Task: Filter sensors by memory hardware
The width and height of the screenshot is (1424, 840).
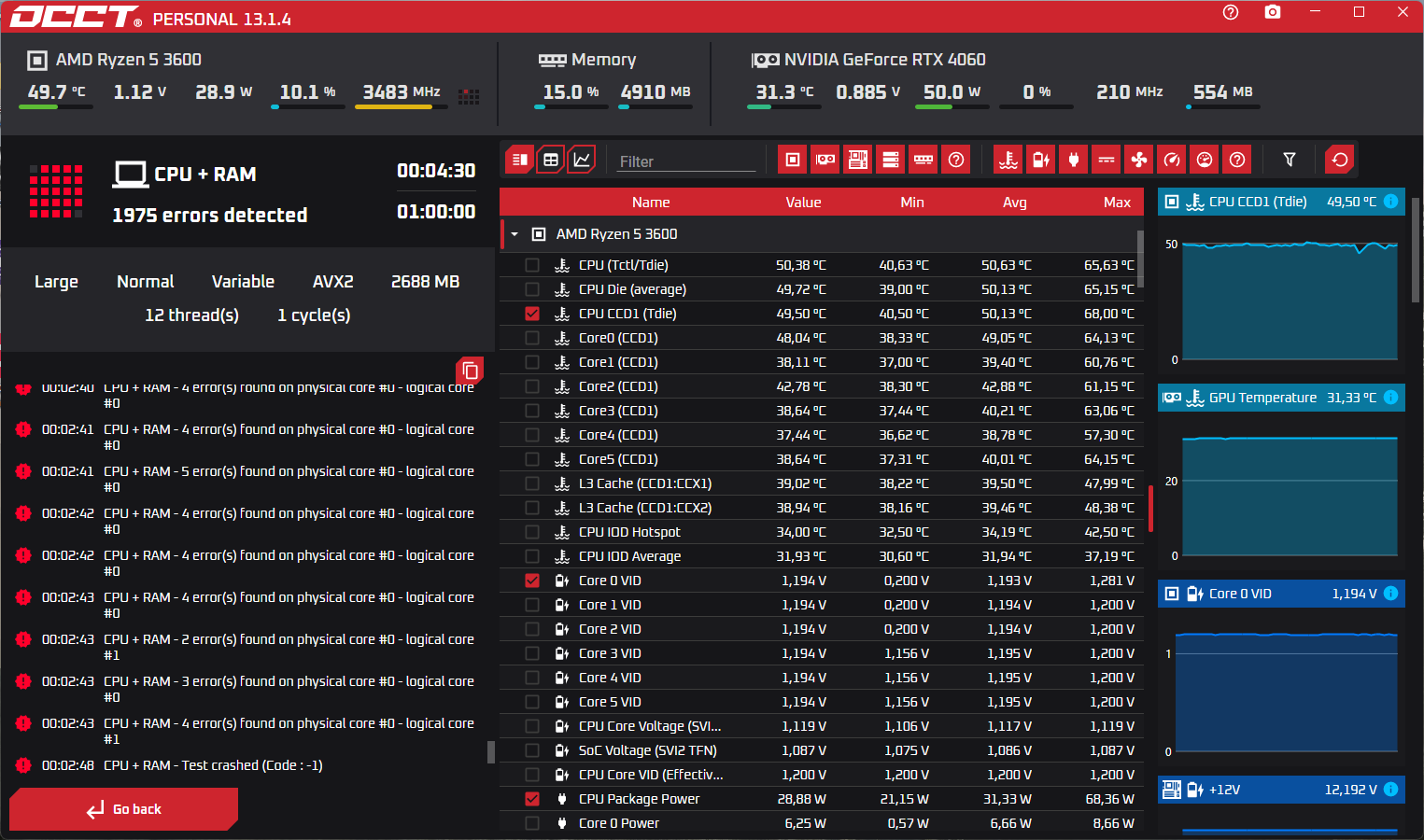Action: pyautogui.click(x=923, y=160)
